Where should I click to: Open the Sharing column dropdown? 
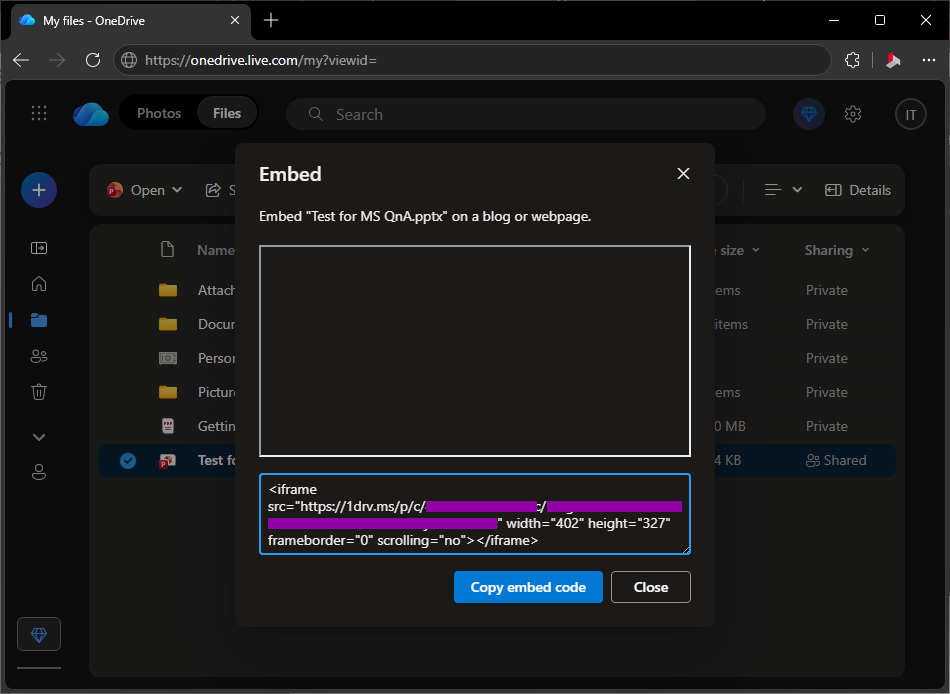coord(837,250)
